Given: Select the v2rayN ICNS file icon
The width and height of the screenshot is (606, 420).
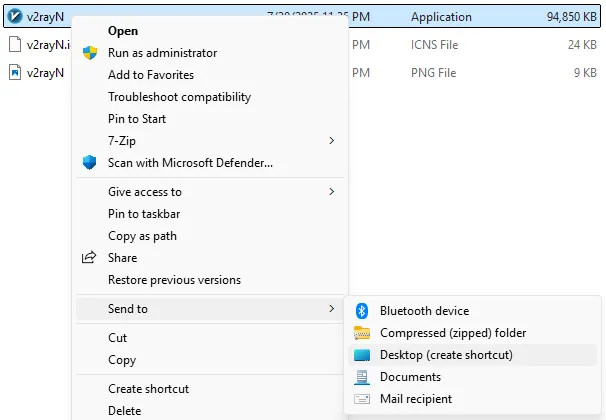Looking at the screenshot, I should tap(14, 44).
